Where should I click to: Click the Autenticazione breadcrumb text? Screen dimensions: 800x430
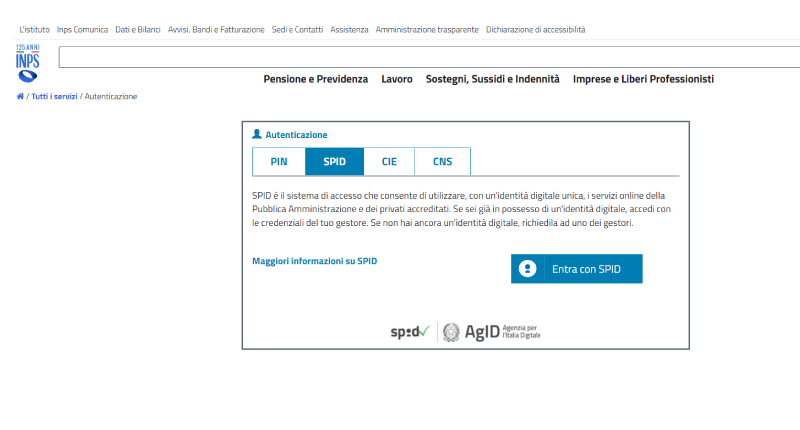[111, 96]
